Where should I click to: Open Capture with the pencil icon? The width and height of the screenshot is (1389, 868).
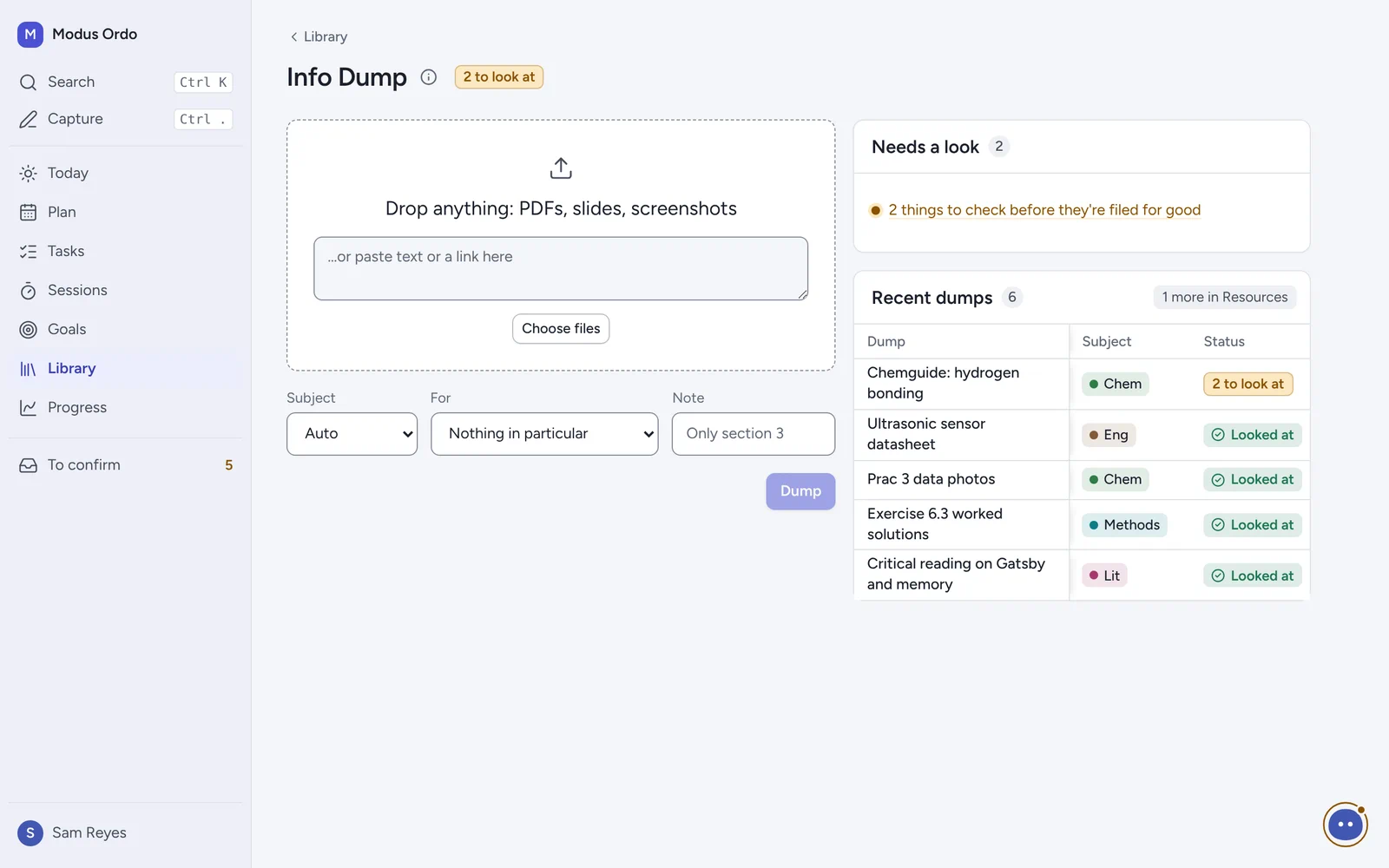(126, 119)
